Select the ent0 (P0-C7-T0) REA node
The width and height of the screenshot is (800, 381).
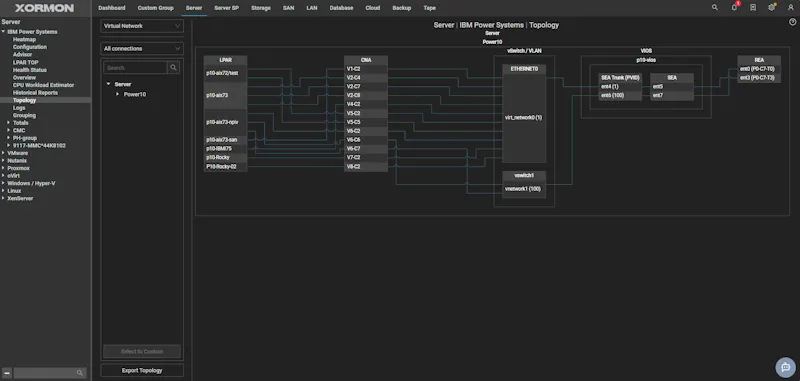point(759,69)
